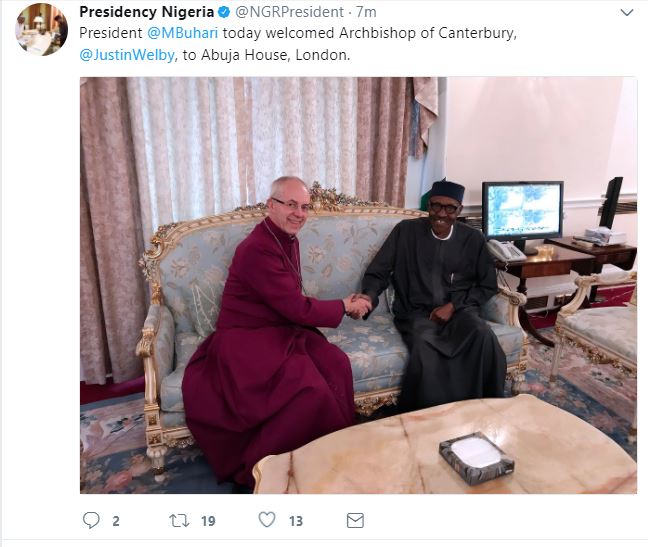Like the tweet with the heart icon
The image size is (648, 547).
267,520
